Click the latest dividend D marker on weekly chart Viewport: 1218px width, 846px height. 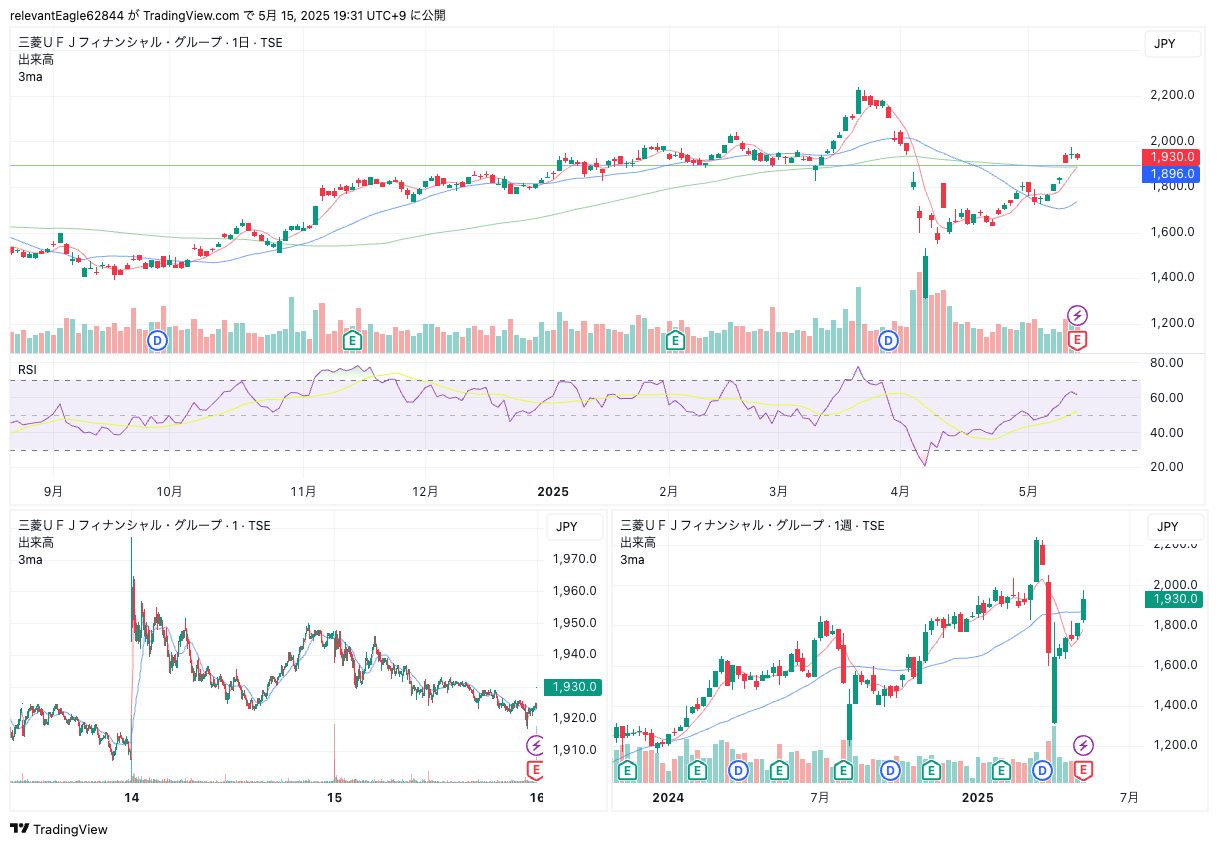coord(1043,770)
